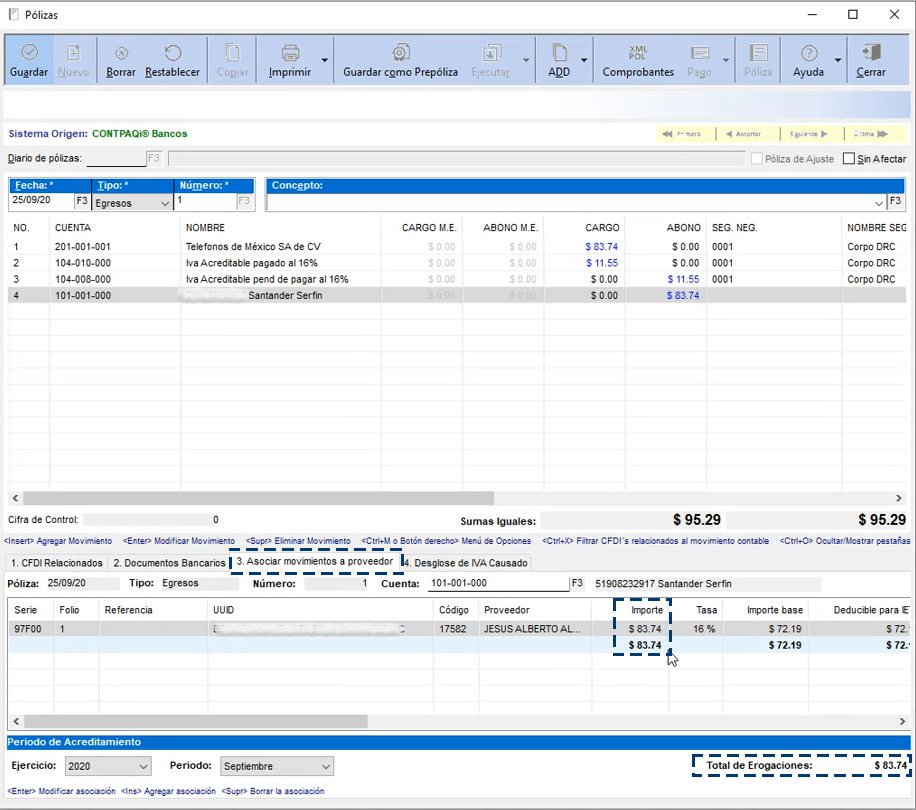Viewport: 916px width, 810px height.
Task: Open the Documentos Bancarios tab
Action: (169, 563)
